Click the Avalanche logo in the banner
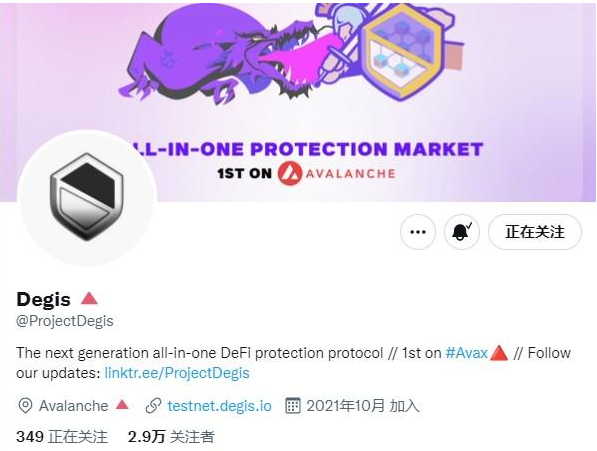 tap(290, 173)
